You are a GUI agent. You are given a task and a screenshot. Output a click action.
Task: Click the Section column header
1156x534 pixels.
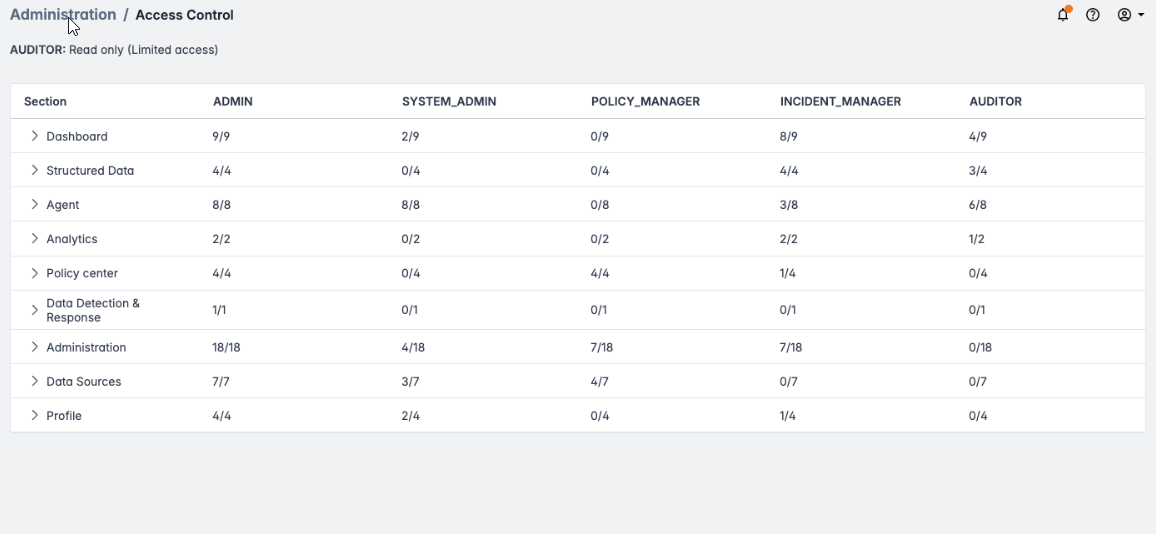[x=45, y=101]
